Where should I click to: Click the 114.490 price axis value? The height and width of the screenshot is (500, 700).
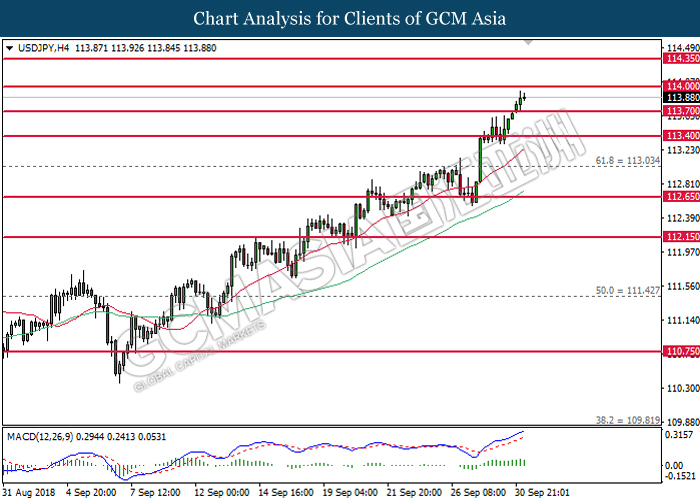[683, 48]
